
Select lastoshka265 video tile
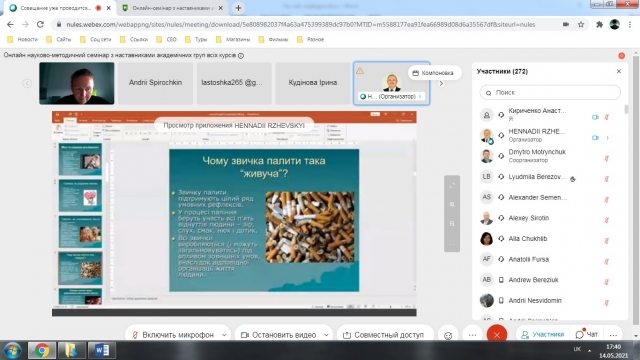[x=234, y=83]
